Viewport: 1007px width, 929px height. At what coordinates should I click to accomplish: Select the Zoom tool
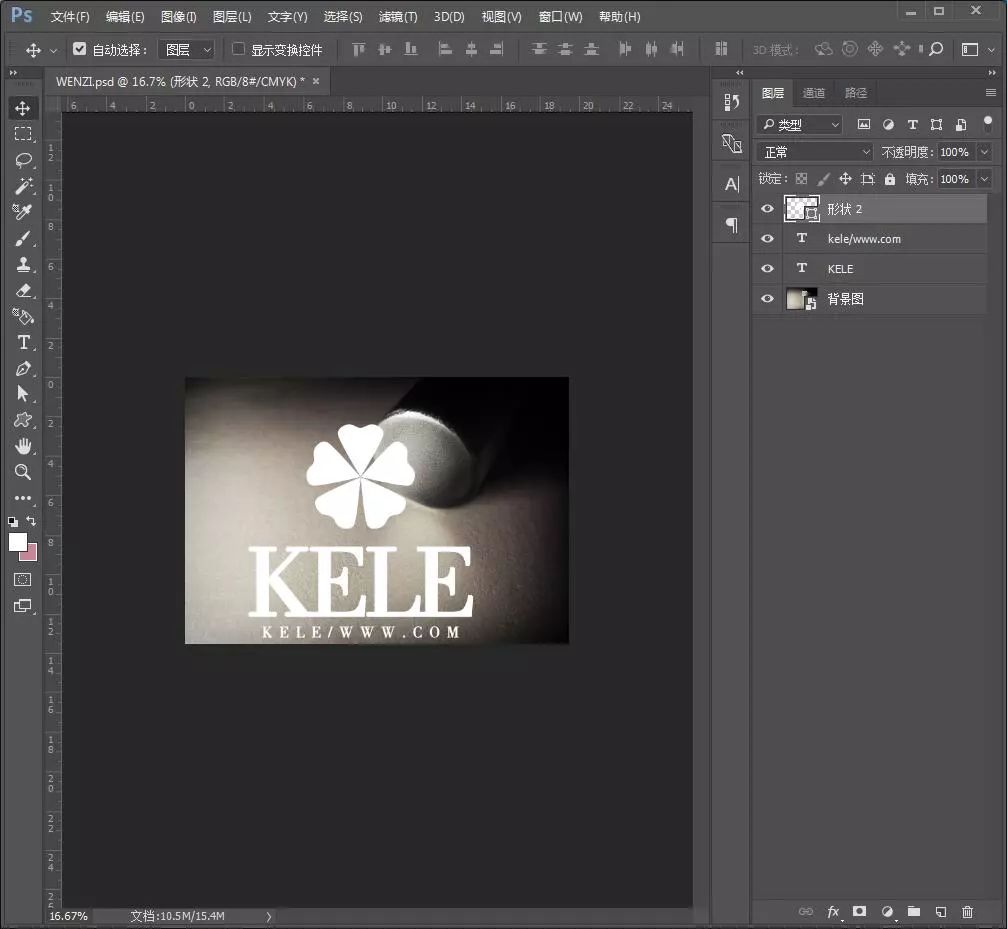coord(23,472)
